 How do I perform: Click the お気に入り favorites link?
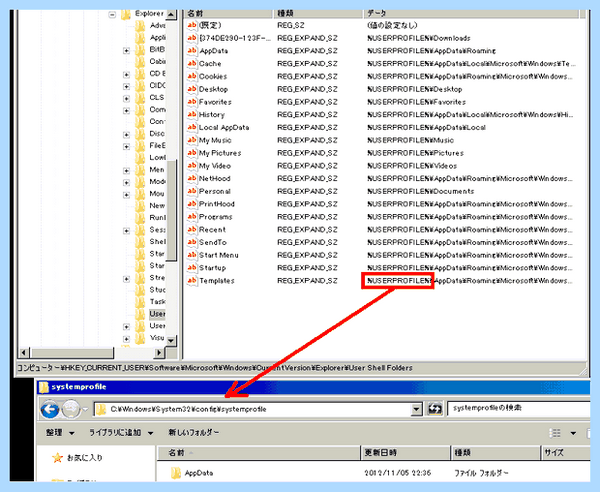point(85,458)
